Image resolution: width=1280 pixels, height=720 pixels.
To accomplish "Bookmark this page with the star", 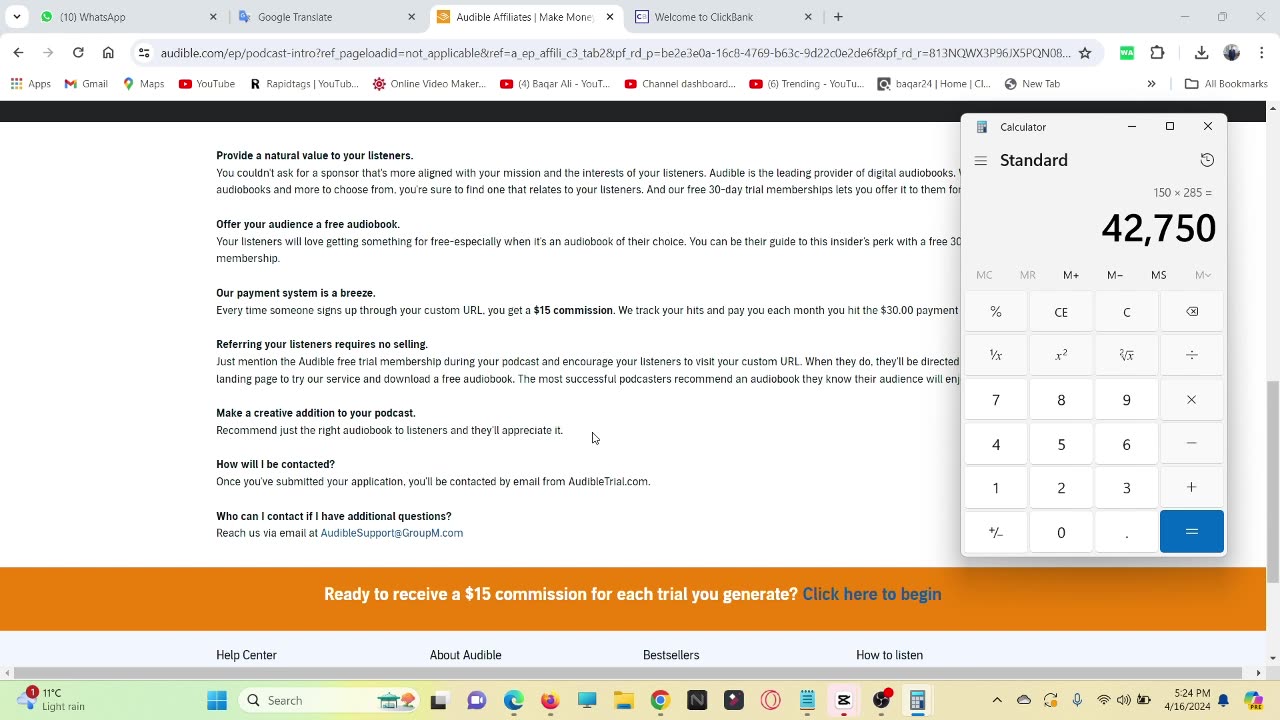I will (x=1085, y=53).
